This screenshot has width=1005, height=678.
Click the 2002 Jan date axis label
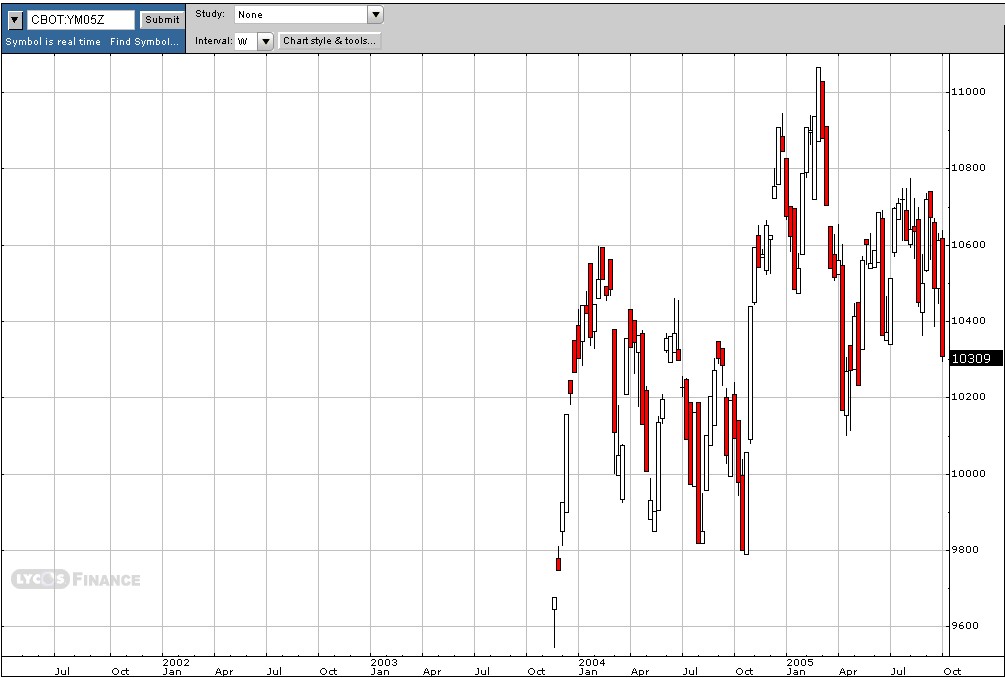(175, 667)
